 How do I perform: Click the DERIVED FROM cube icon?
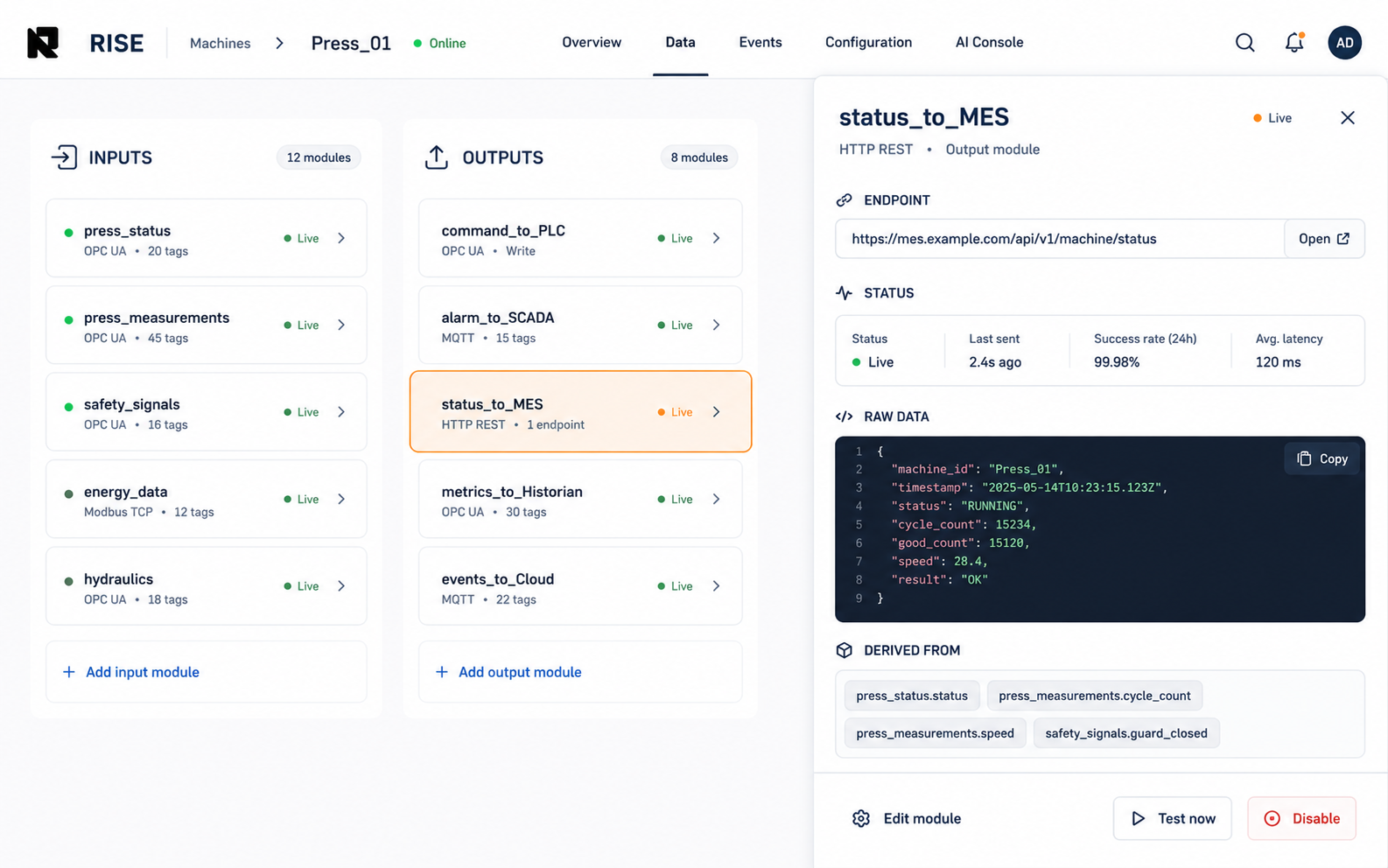pos(844,650)
